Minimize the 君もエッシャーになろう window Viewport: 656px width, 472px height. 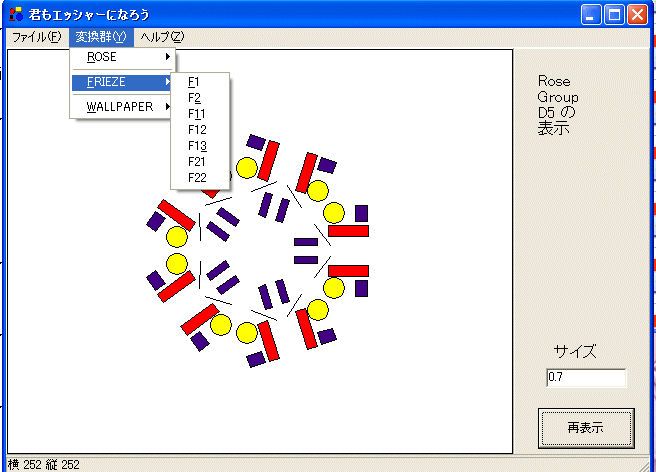591,15
